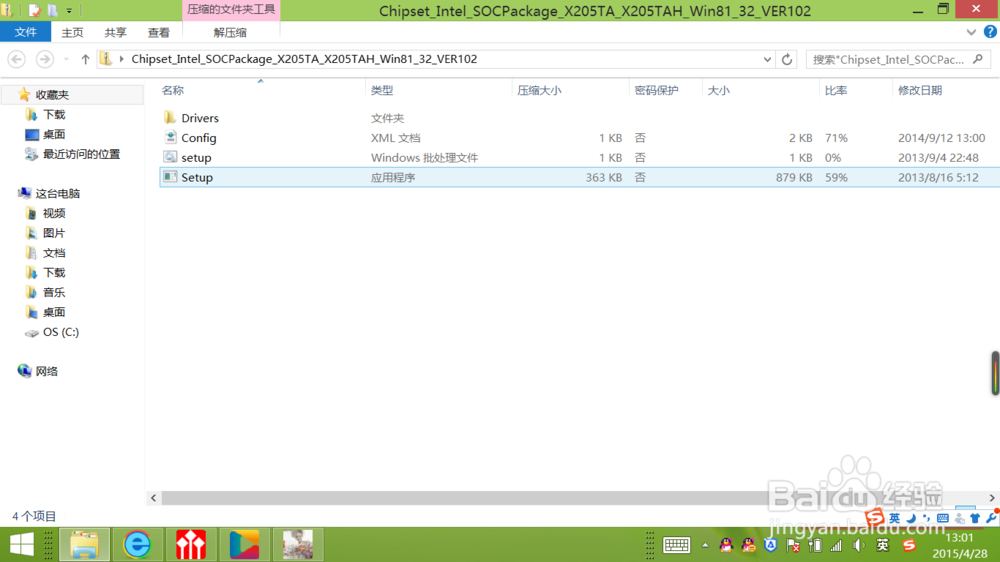Viewport: 1000px width, 562px height.
Task: Open File Explorer from the taskbar
Action: click(84, 545)
